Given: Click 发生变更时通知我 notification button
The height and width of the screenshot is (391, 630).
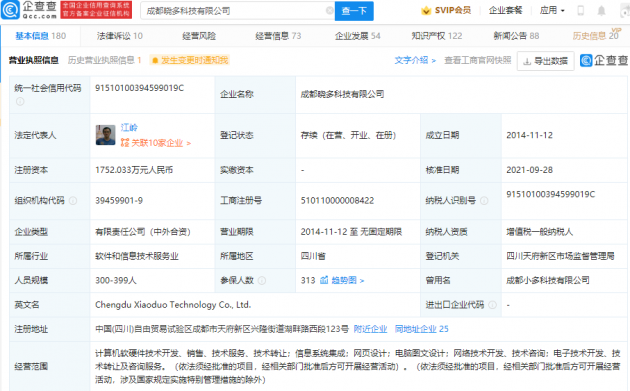Looking at the screenshot, I should coord(190,60).
